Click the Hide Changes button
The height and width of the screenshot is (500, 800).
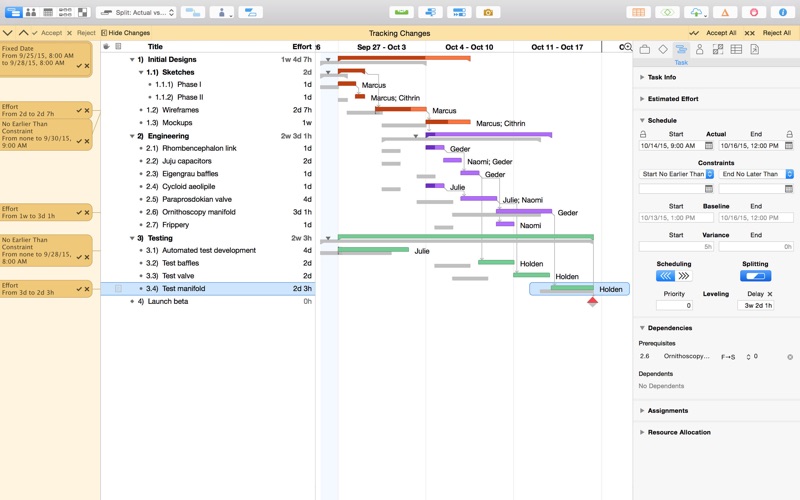click(x=126, y=33)
